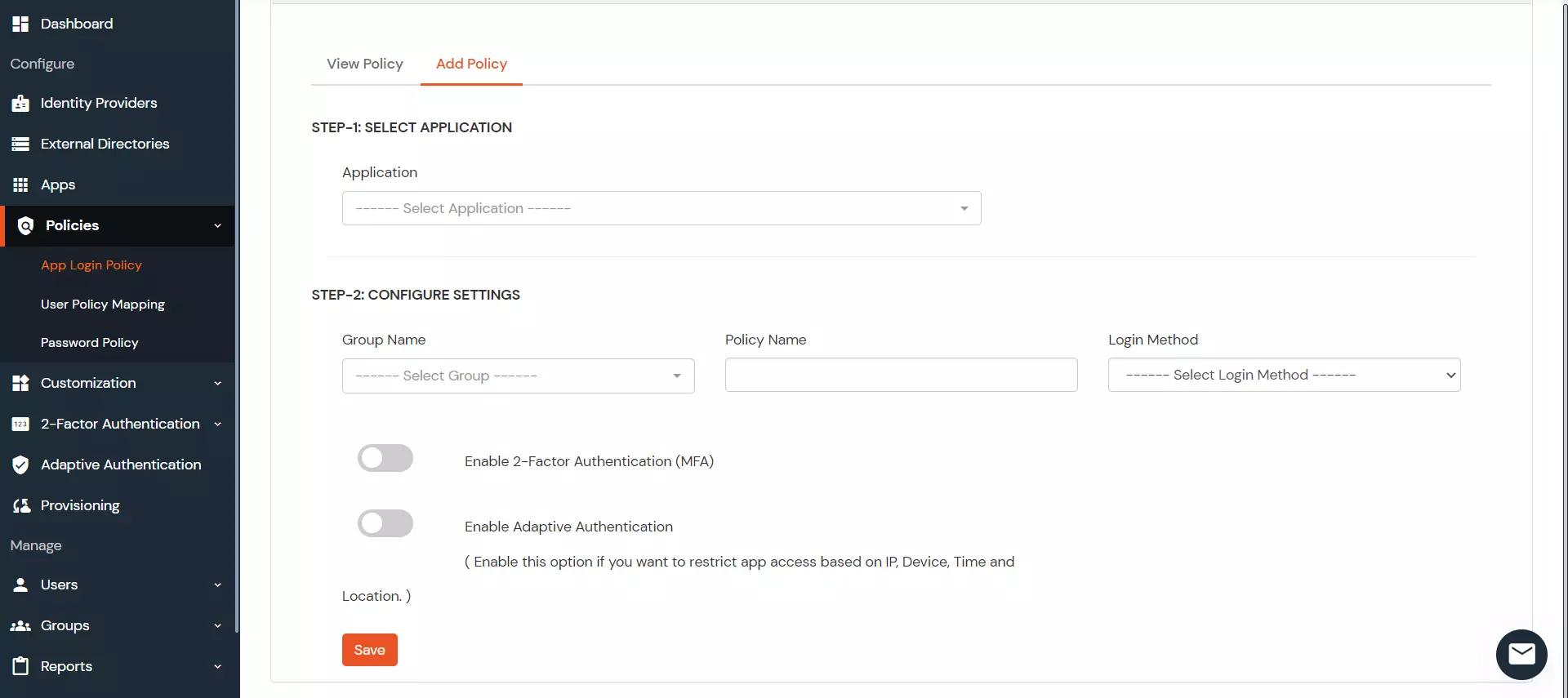Click the Login Method label
Viewport: 1568px width, 698px height.
tap(1153, 340)
